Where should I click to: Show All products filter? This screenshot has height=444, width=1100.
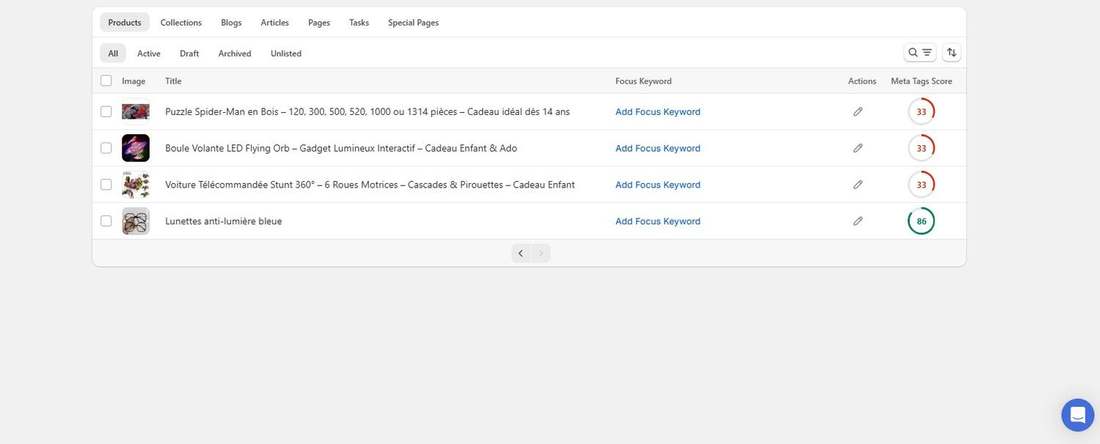(x=113, y=53)
